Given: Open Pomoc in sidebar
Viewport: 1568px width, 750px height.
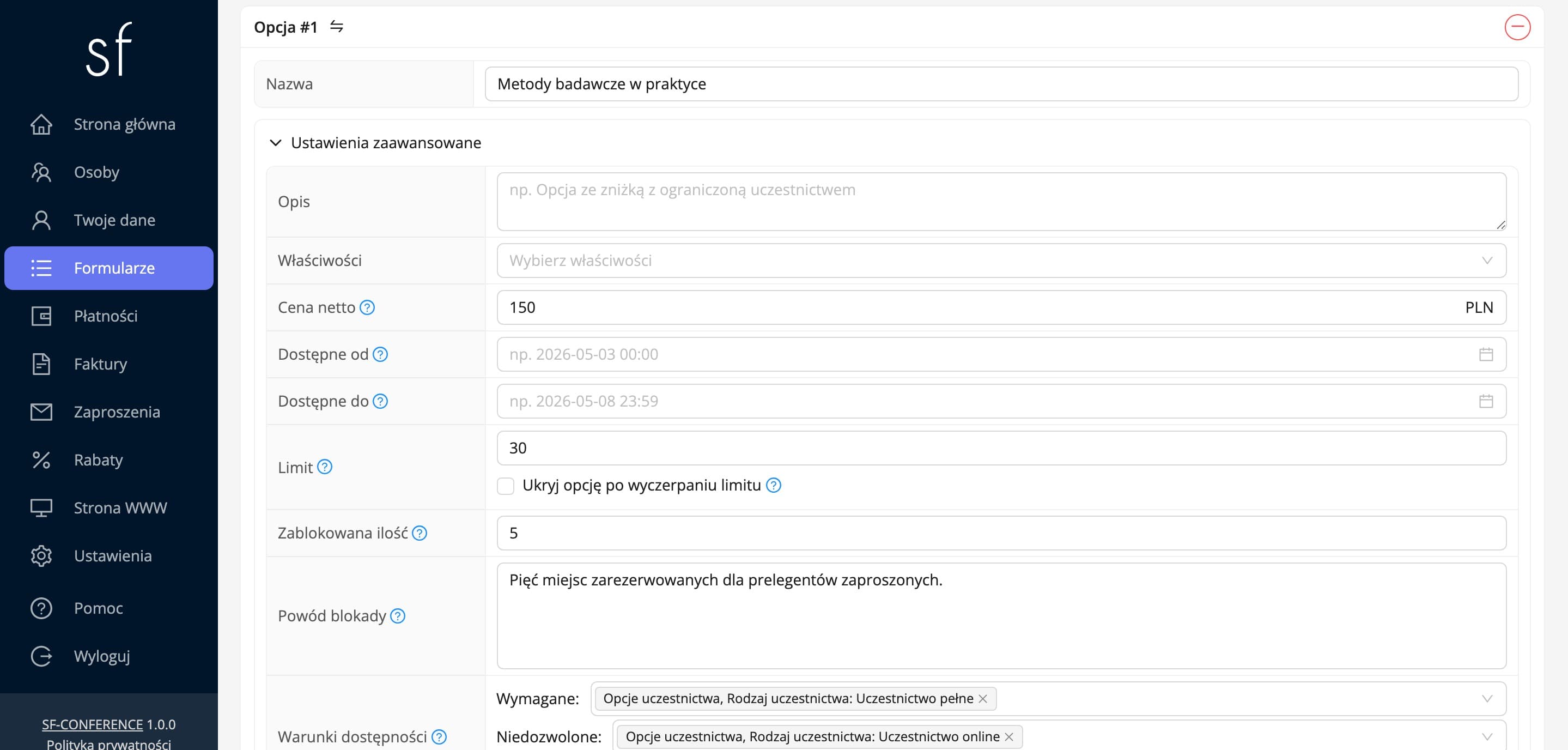Looking at the screenshot, I should [109, 608].
